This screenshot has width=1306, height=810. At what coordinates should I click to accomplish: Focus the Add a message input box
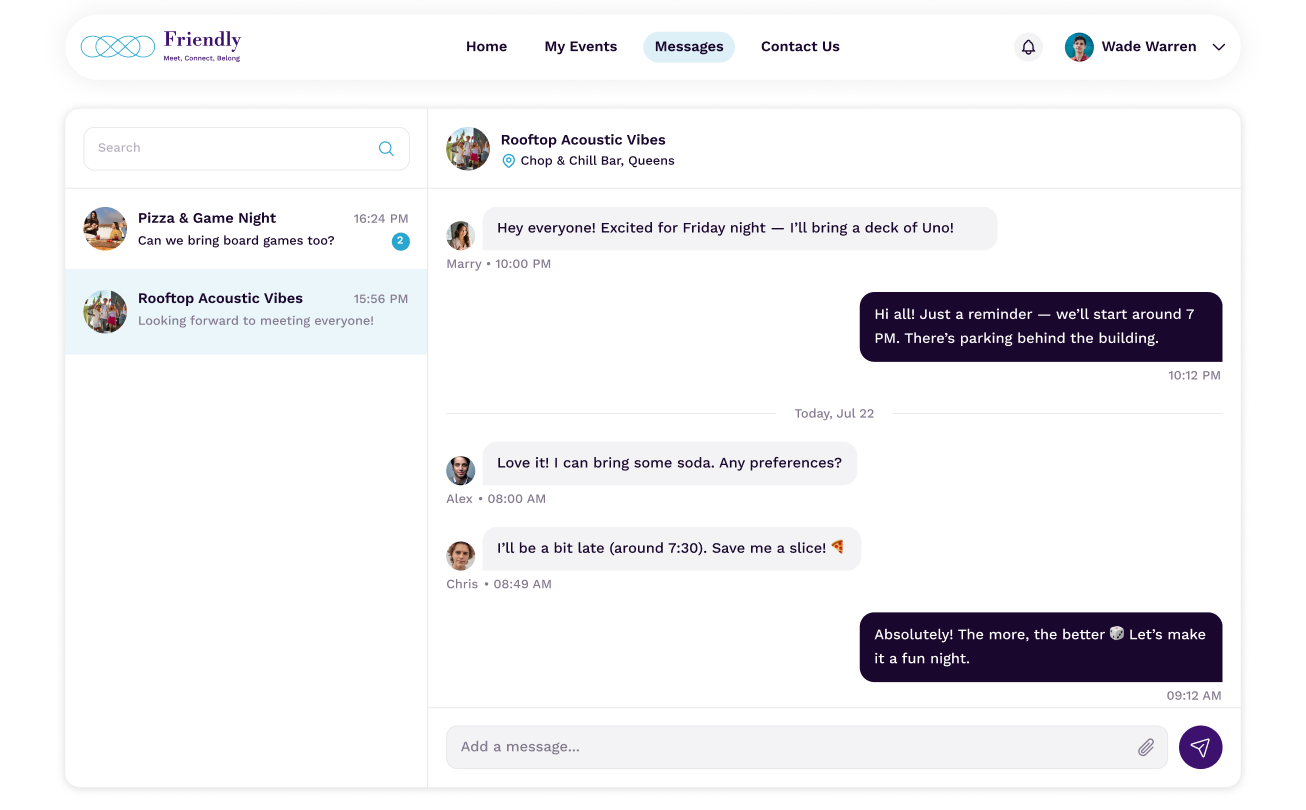[x=790, y=747]
